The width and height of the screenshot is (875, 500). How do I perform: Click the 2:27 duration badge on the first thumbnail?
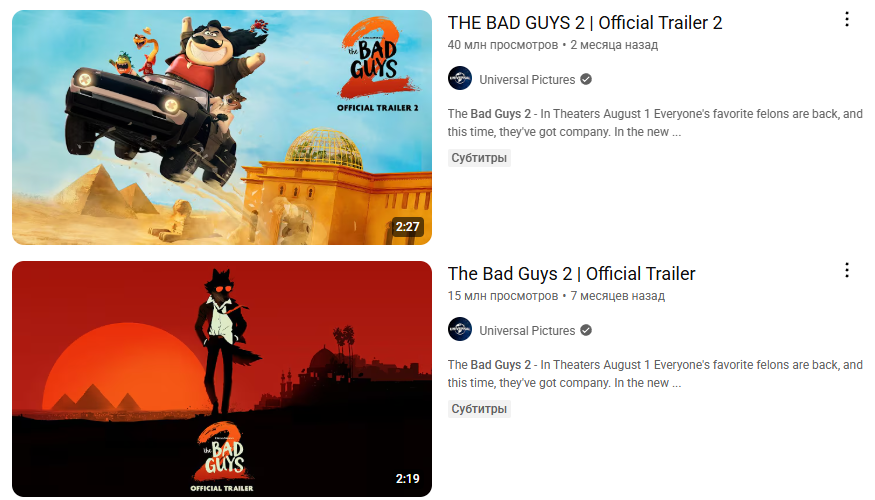pos(407,227)
